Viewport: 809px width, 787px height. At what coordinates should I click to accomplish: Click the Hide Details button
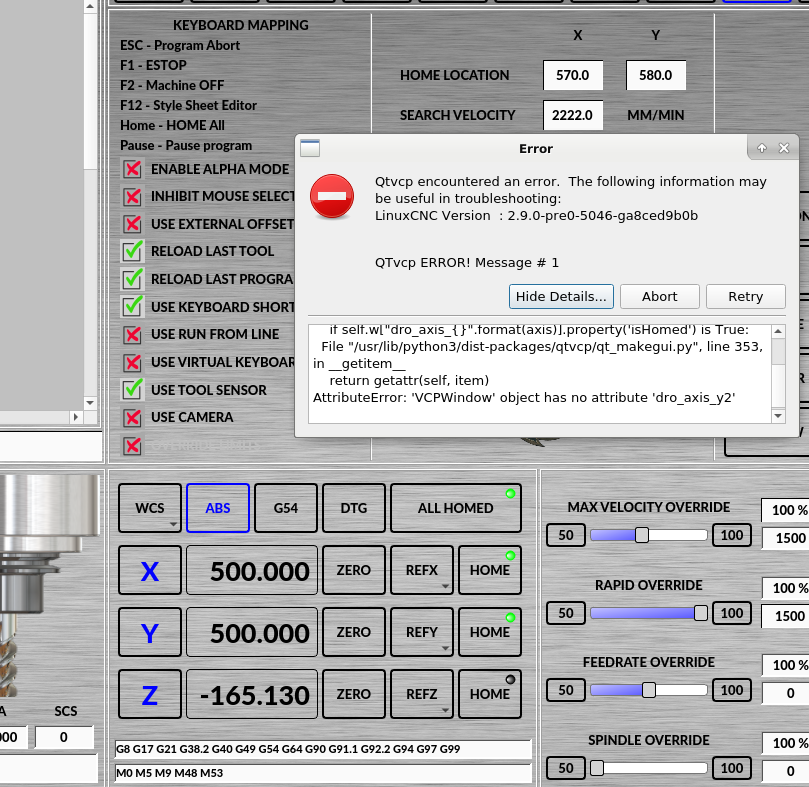tap(561, 296)
